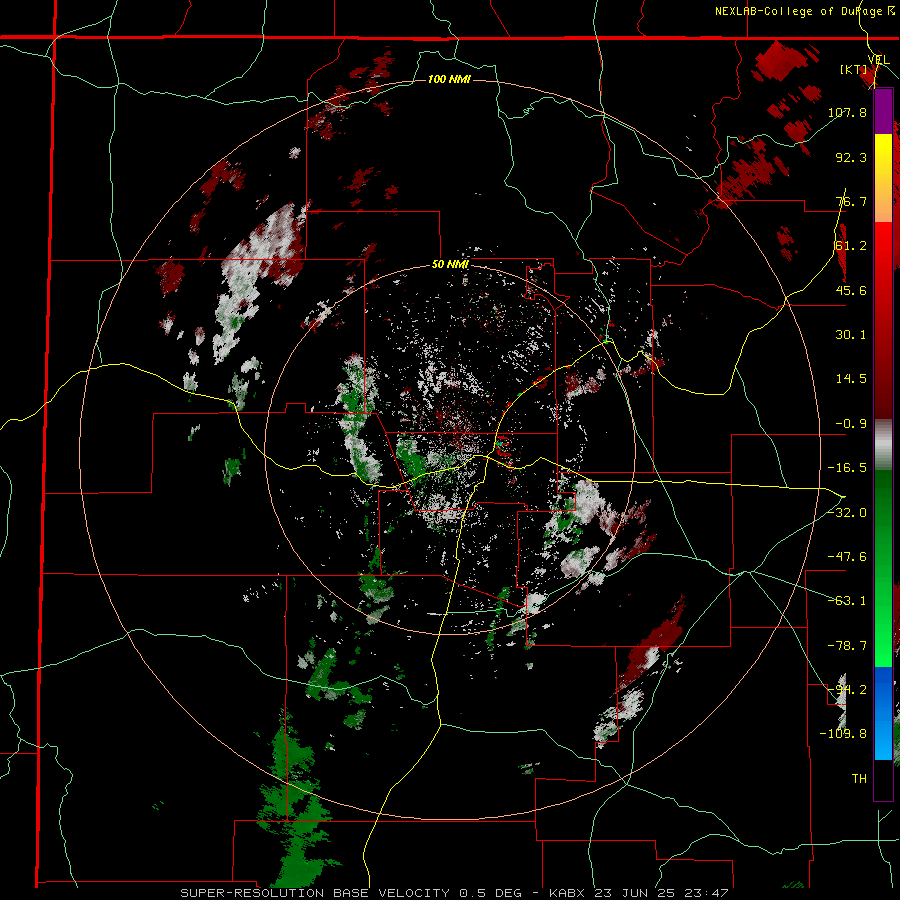Click the [KT] units label

coord(852,69)
